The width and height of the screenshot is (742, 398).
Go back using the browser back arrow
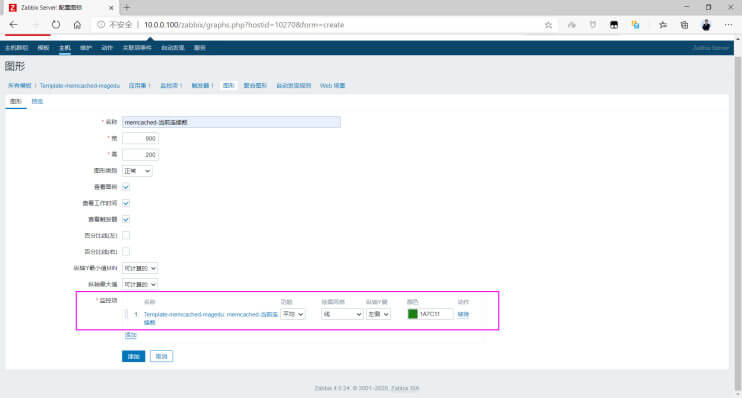13,25
